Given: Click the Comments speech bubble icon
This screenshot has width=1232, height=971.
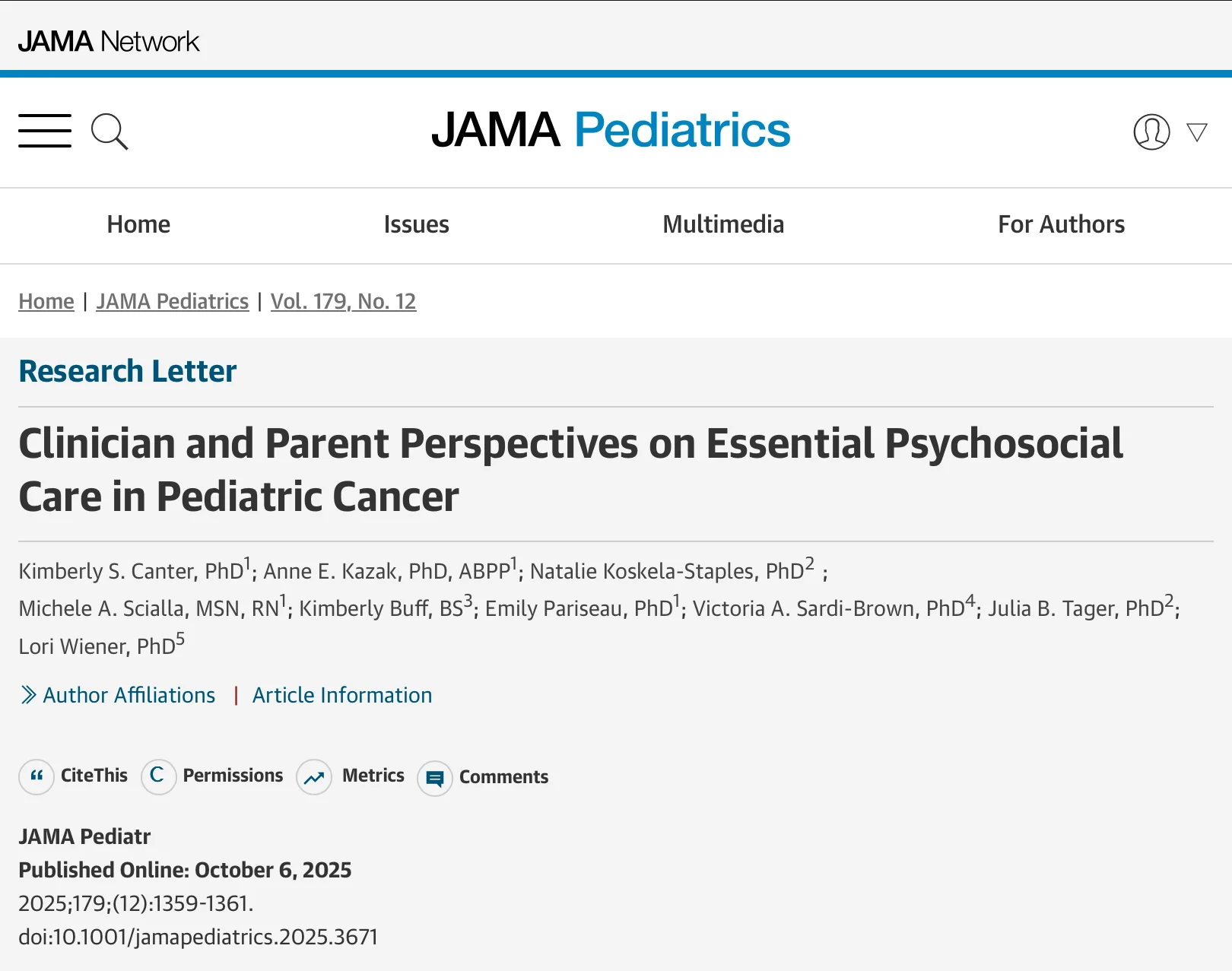Looking at the screenshot, I should 435,779.
